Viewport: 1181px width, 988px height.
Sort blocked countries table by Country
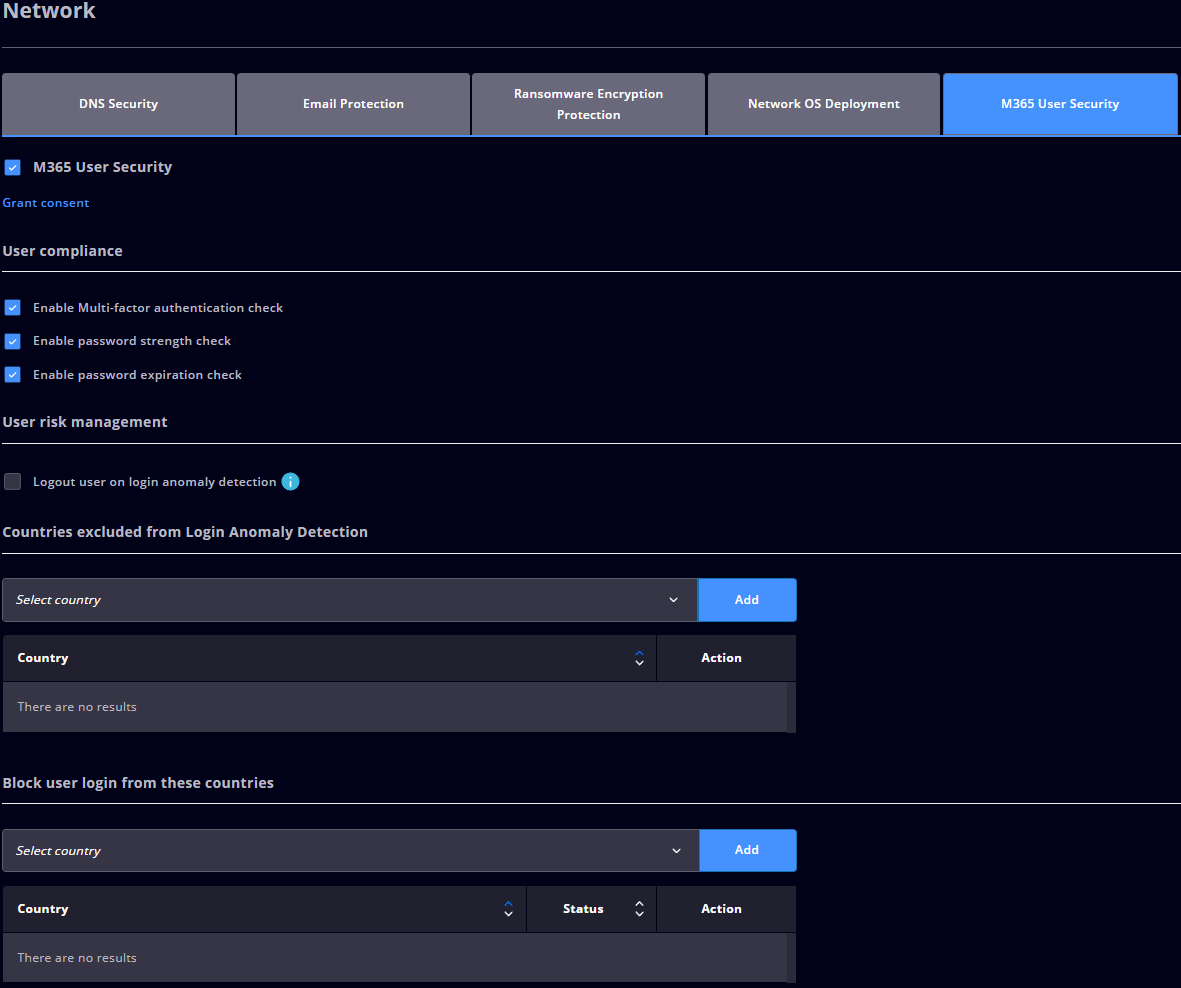click(x=508, y=909)
